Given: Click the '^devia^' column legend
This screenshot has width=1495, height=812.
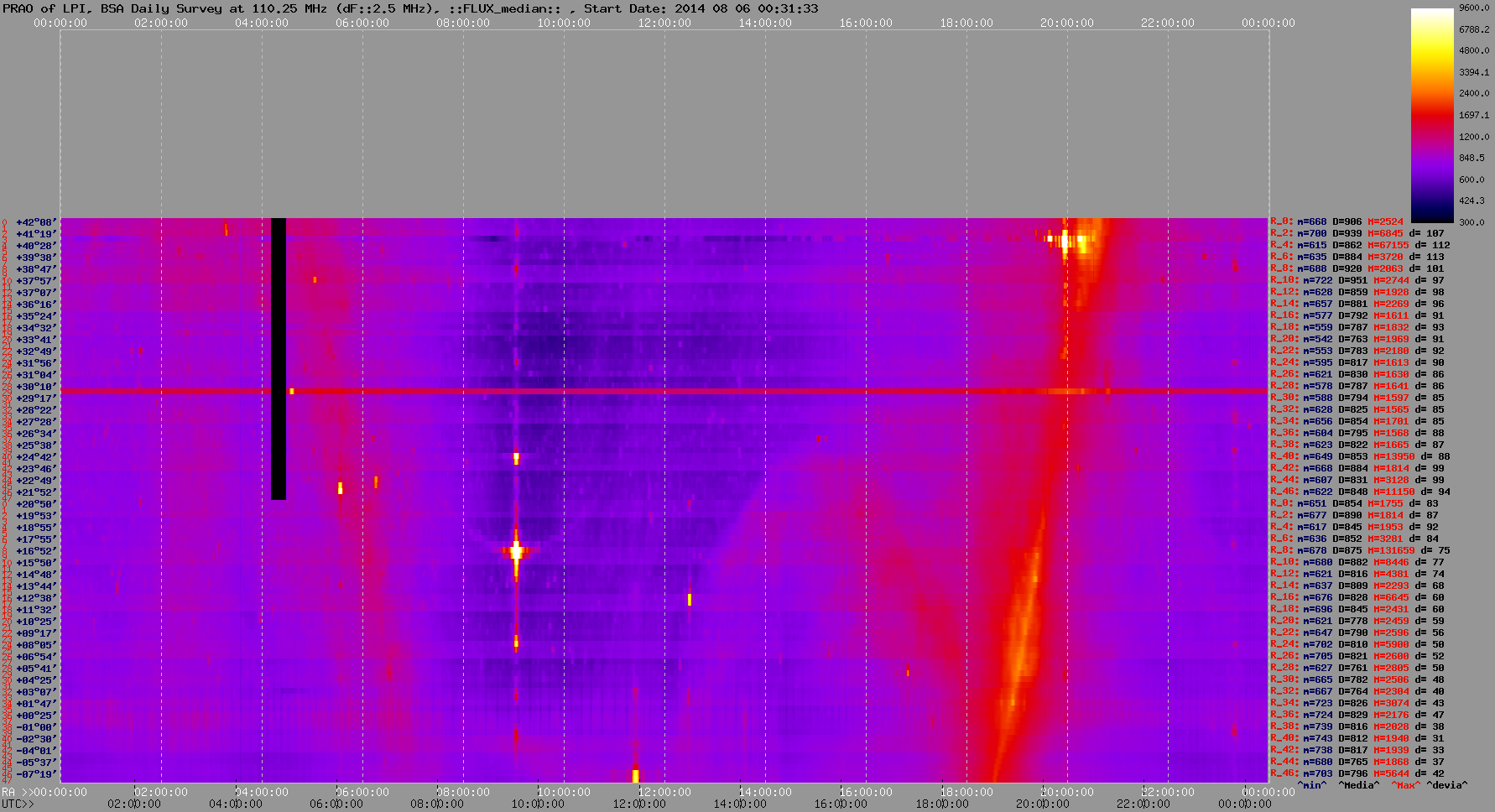Looking at the screenshot, I should coord(1446,785).
